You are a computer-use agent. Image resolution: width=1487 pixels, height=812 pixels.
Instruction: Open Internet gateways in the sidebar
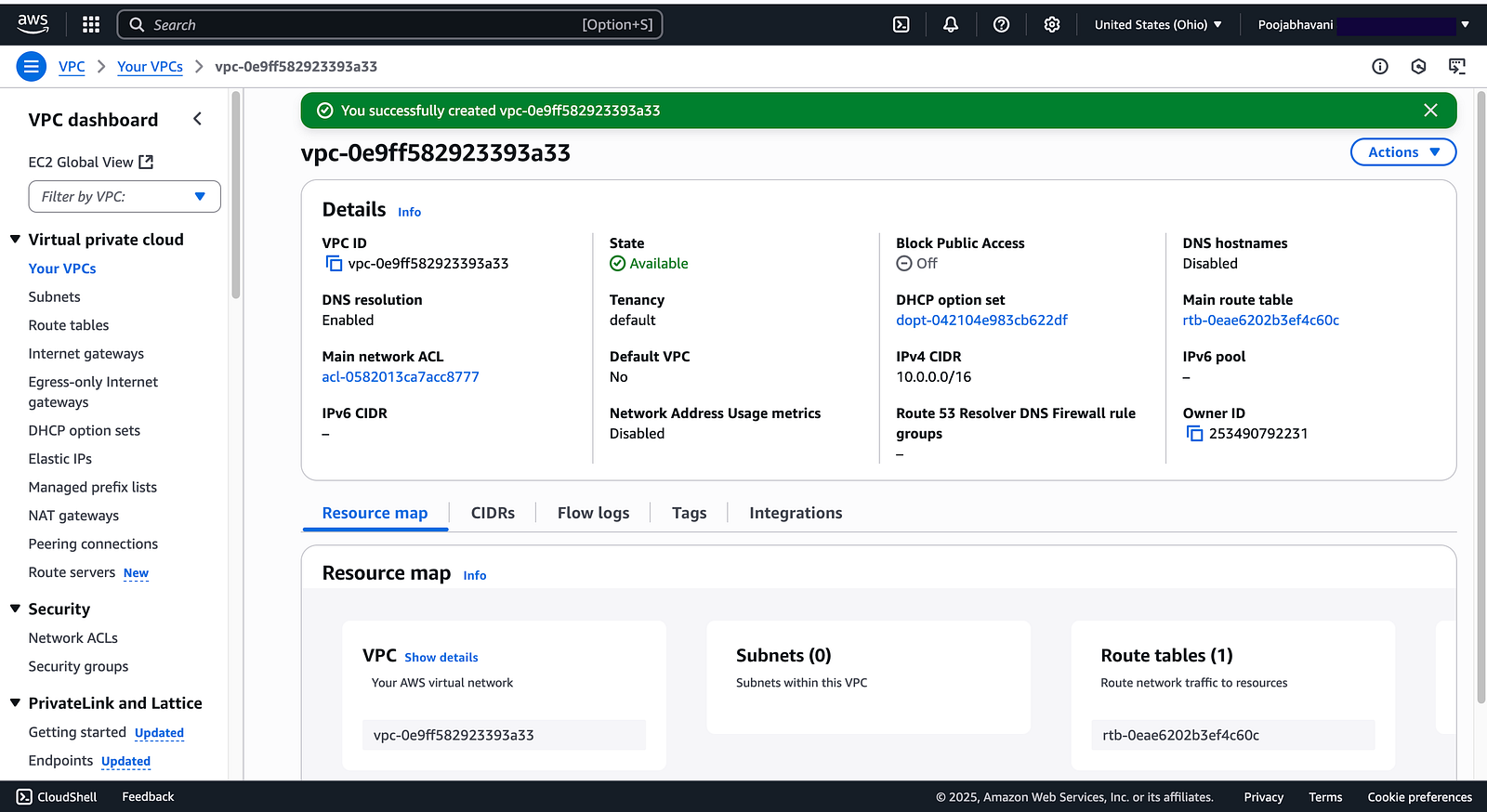[x=86, y=354]
